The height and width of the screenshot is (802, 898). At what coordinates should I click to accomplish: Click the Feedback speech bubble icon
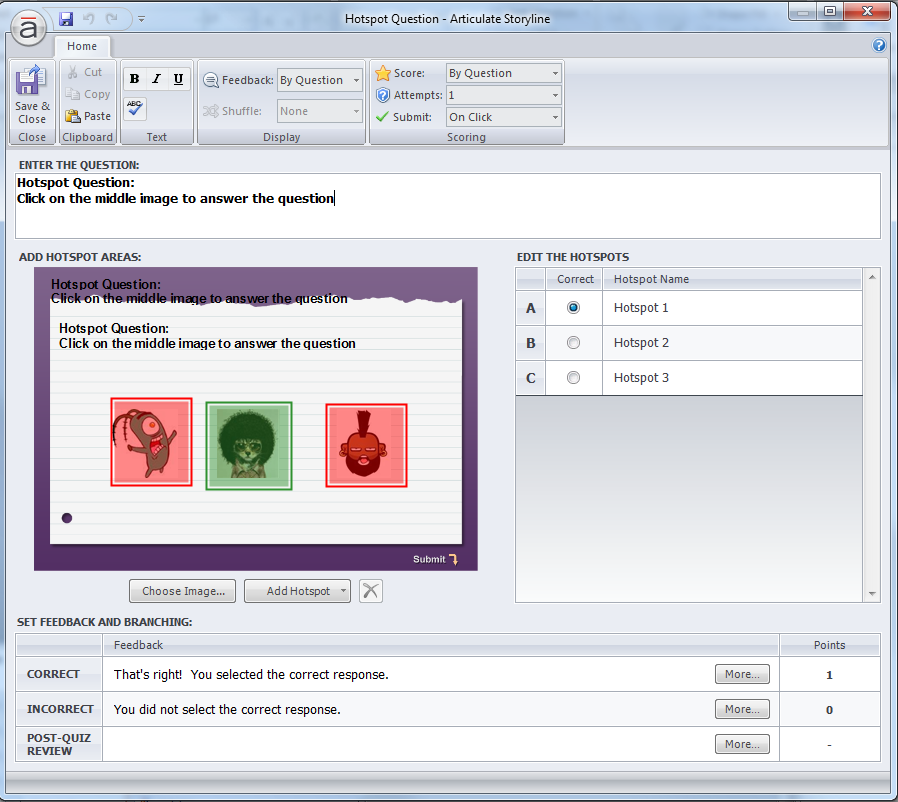211,80
